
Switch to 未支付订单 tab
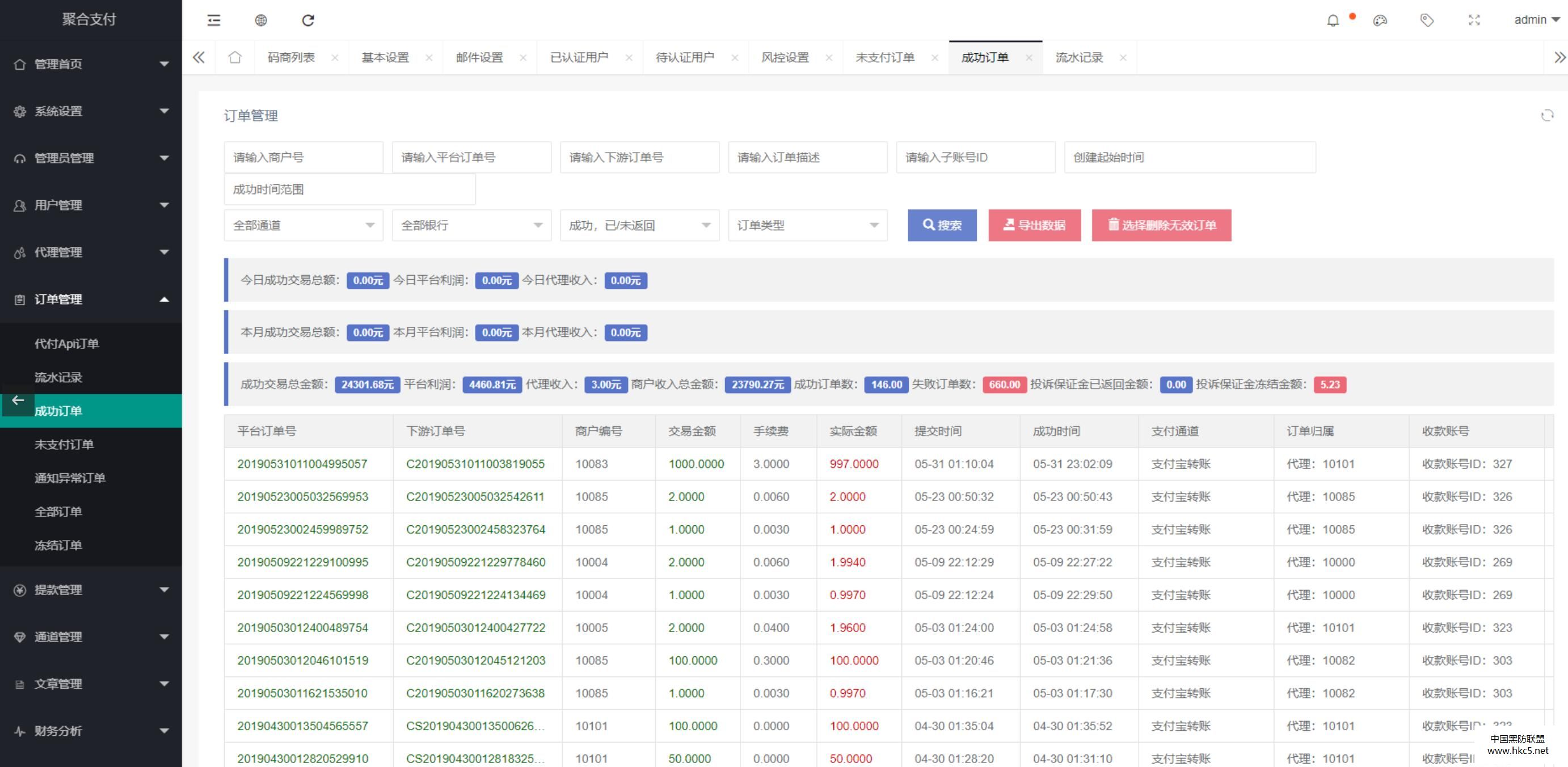click(x=884, y=57)
